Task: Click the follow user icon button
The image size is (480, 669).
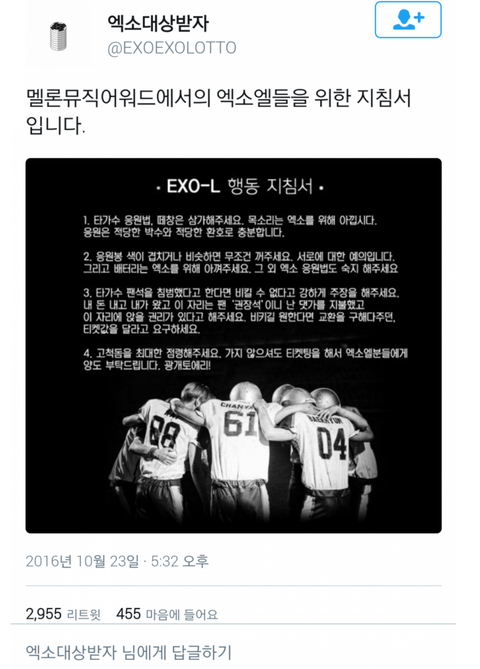Action: pos(408,20)
